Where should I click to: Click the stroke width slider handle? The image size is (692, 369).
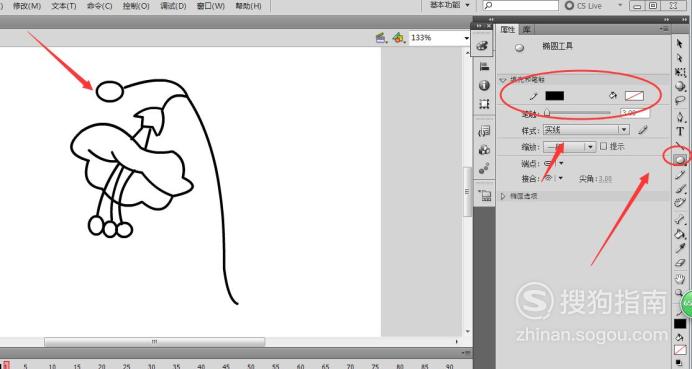547,113
